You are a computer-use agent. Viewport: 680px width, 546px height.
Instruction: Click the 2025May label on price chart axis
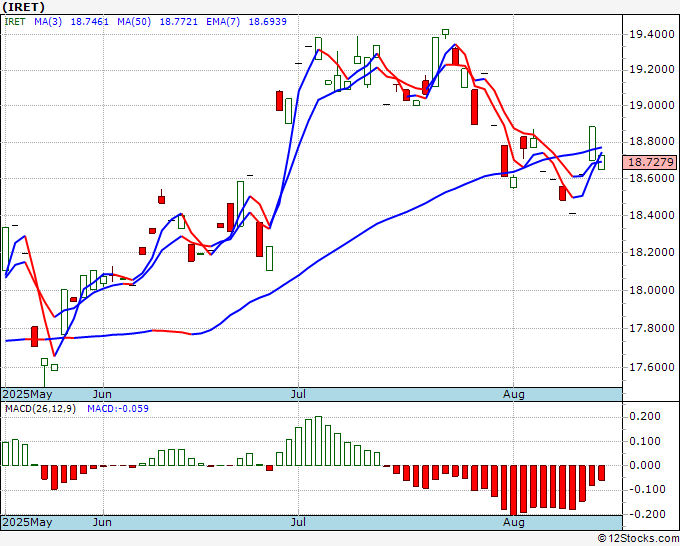coord(27,394)
